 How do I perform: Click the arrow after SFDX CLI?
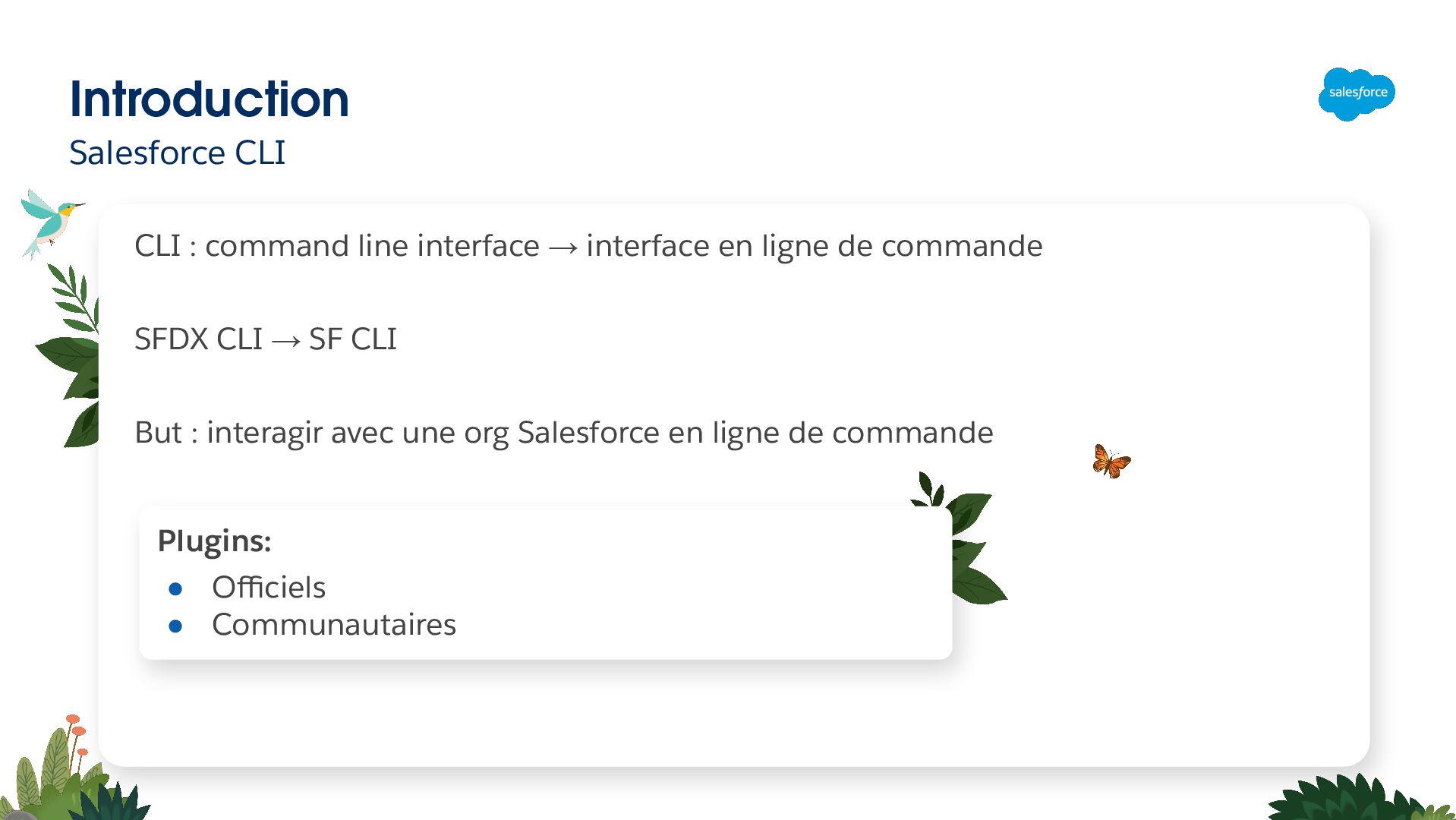click(x=285, y=341)
